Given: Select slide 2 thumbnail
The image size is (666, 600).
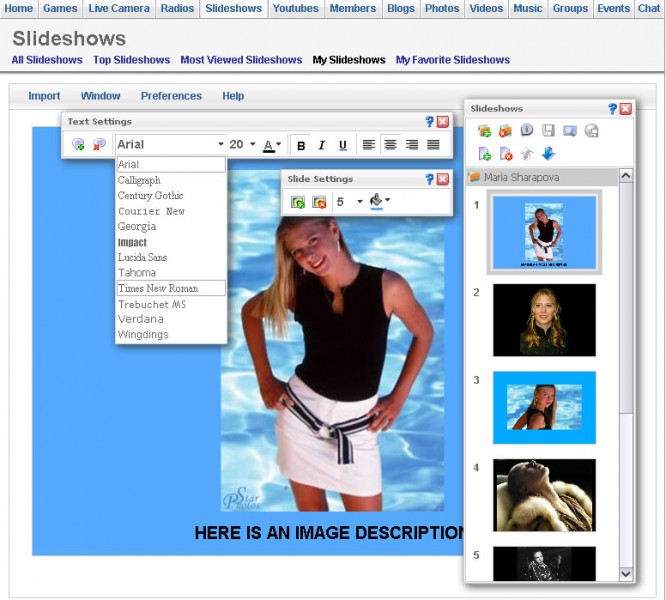Looking at the screenshot, I should 544,320.
